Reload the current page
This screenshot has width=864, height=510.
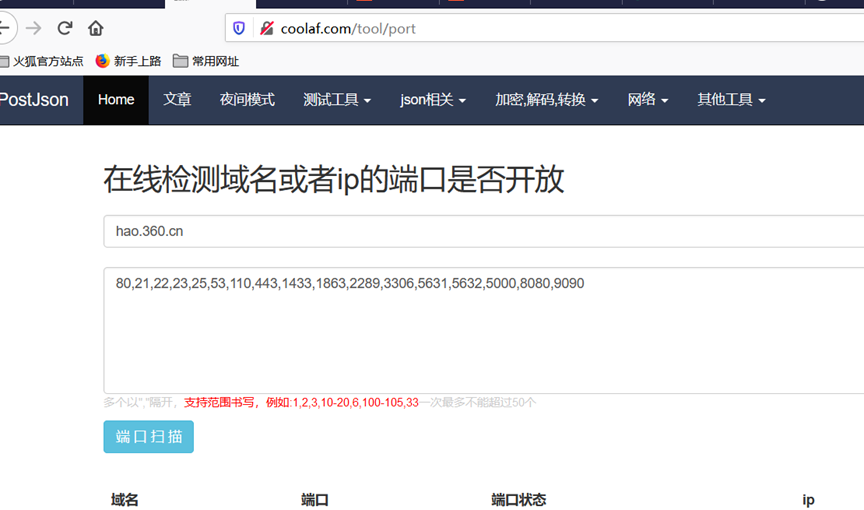(65, 28)
